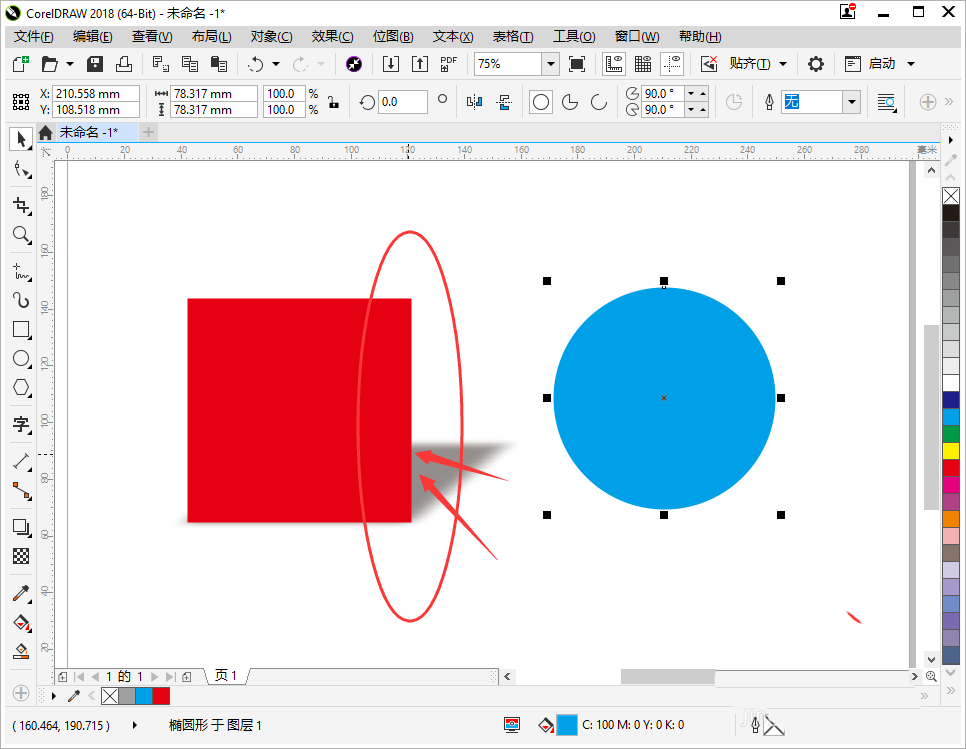Select the Crop tool in toolbox
The image size is (966, 749).
[21, 205]
